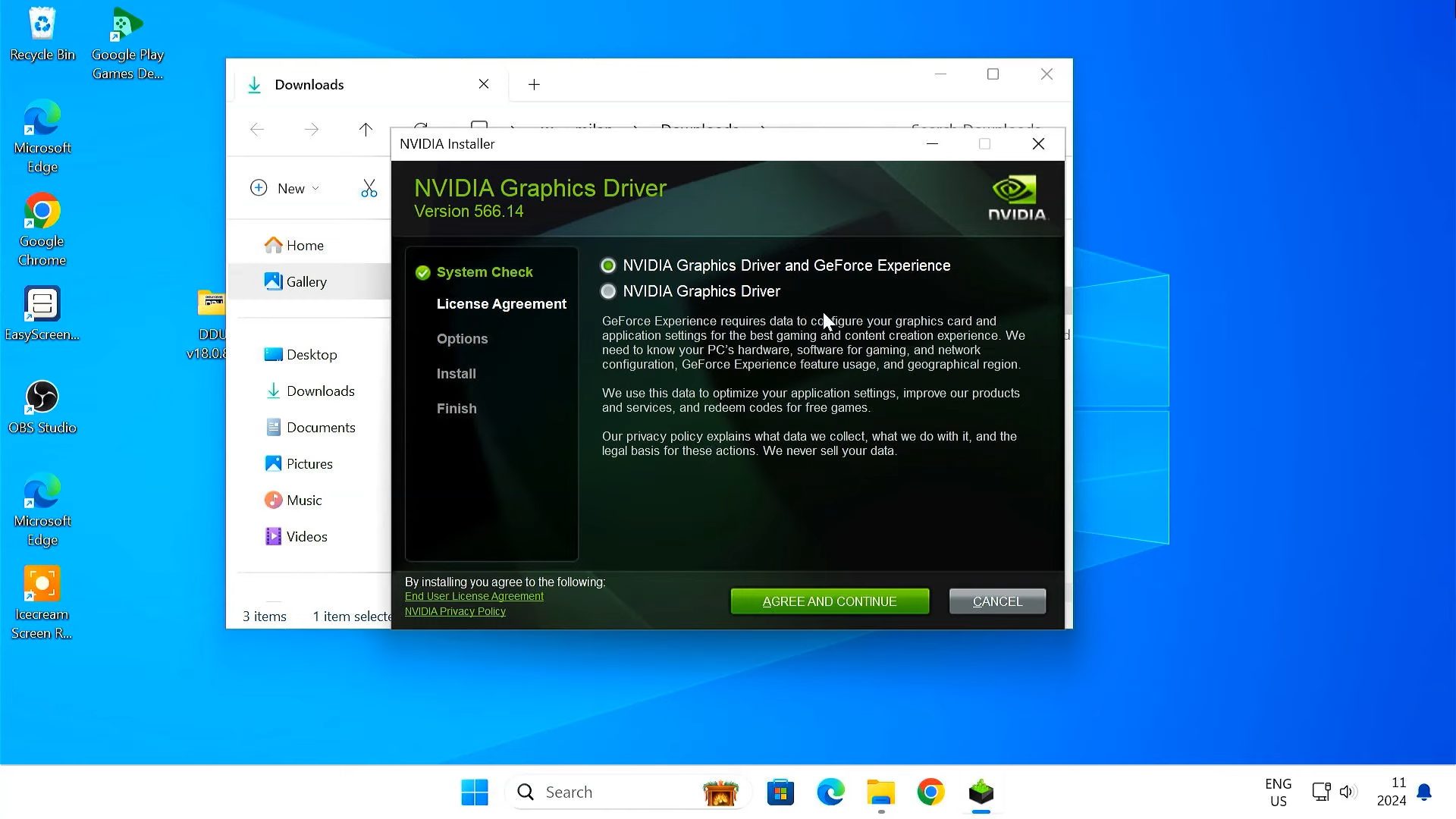Open Google Chrome from taskbar

coord(930,792)
